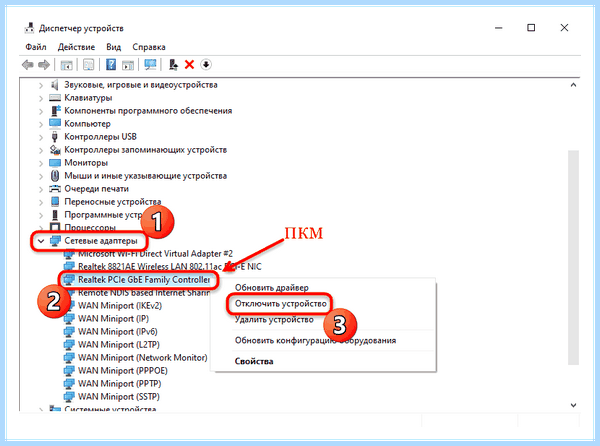Image resolution: width=600 pixels, height=446 pixels.
Task: Click the Компьютер icon
Action: [55, 124]
